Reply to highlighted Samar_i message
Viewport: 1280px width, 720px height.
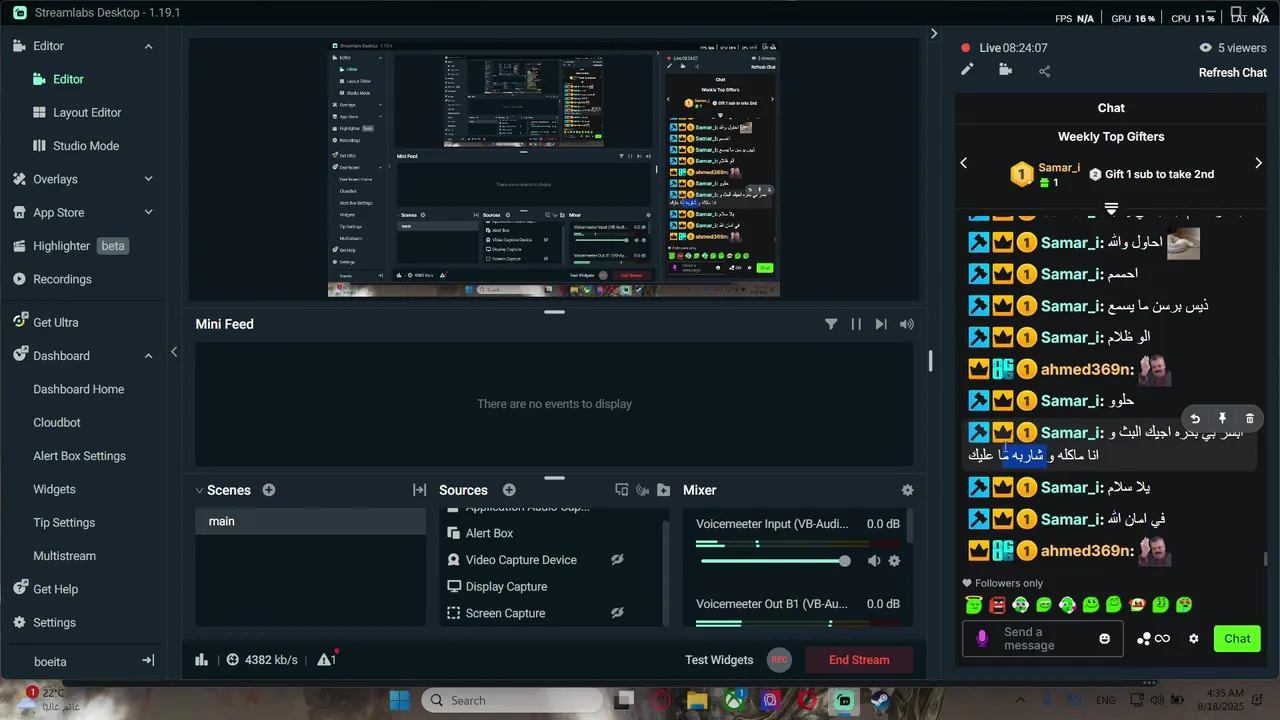pos(1195,419)
